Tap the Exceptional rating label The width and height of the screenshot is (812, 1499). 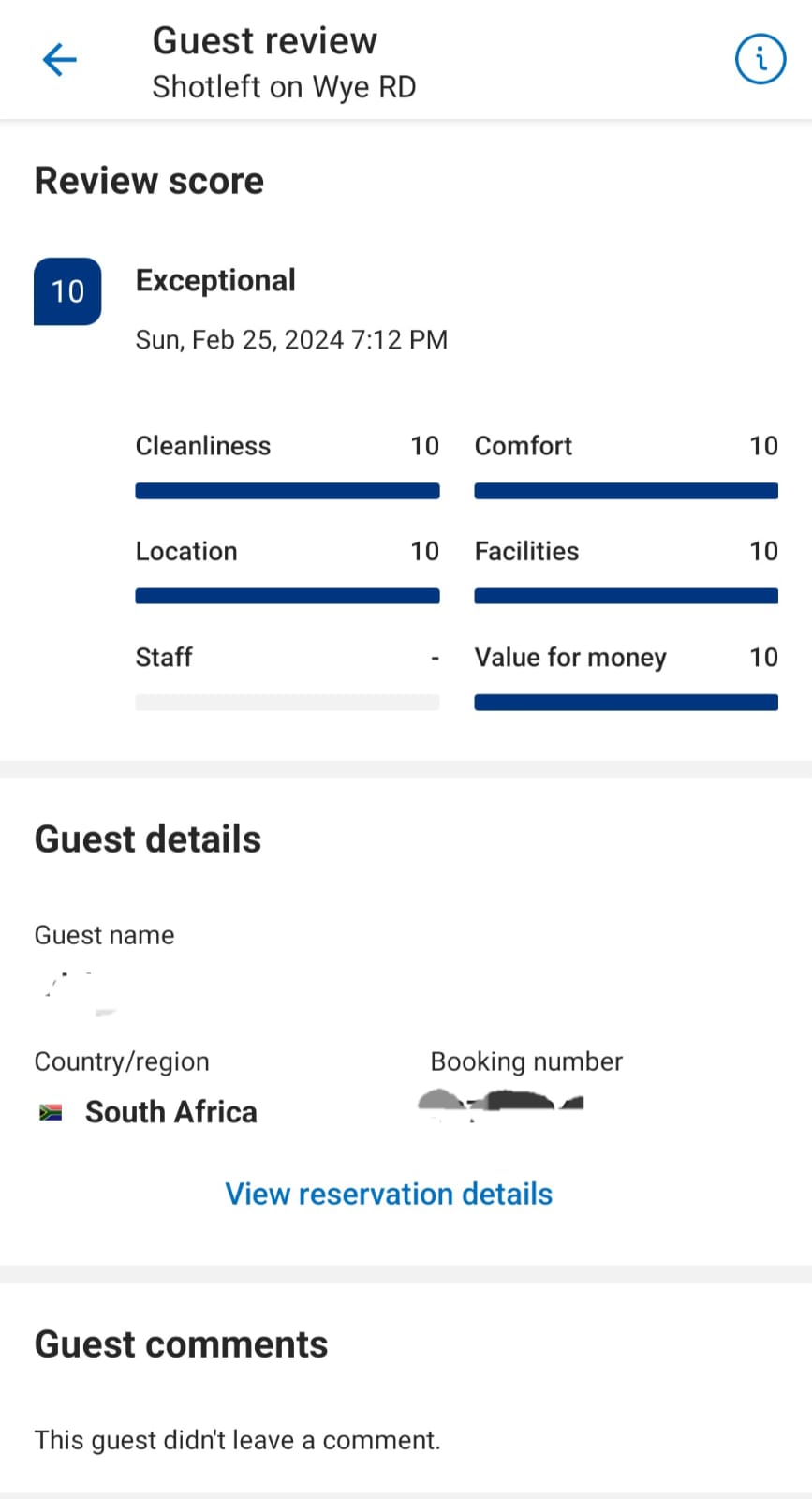tap(215, 280)
